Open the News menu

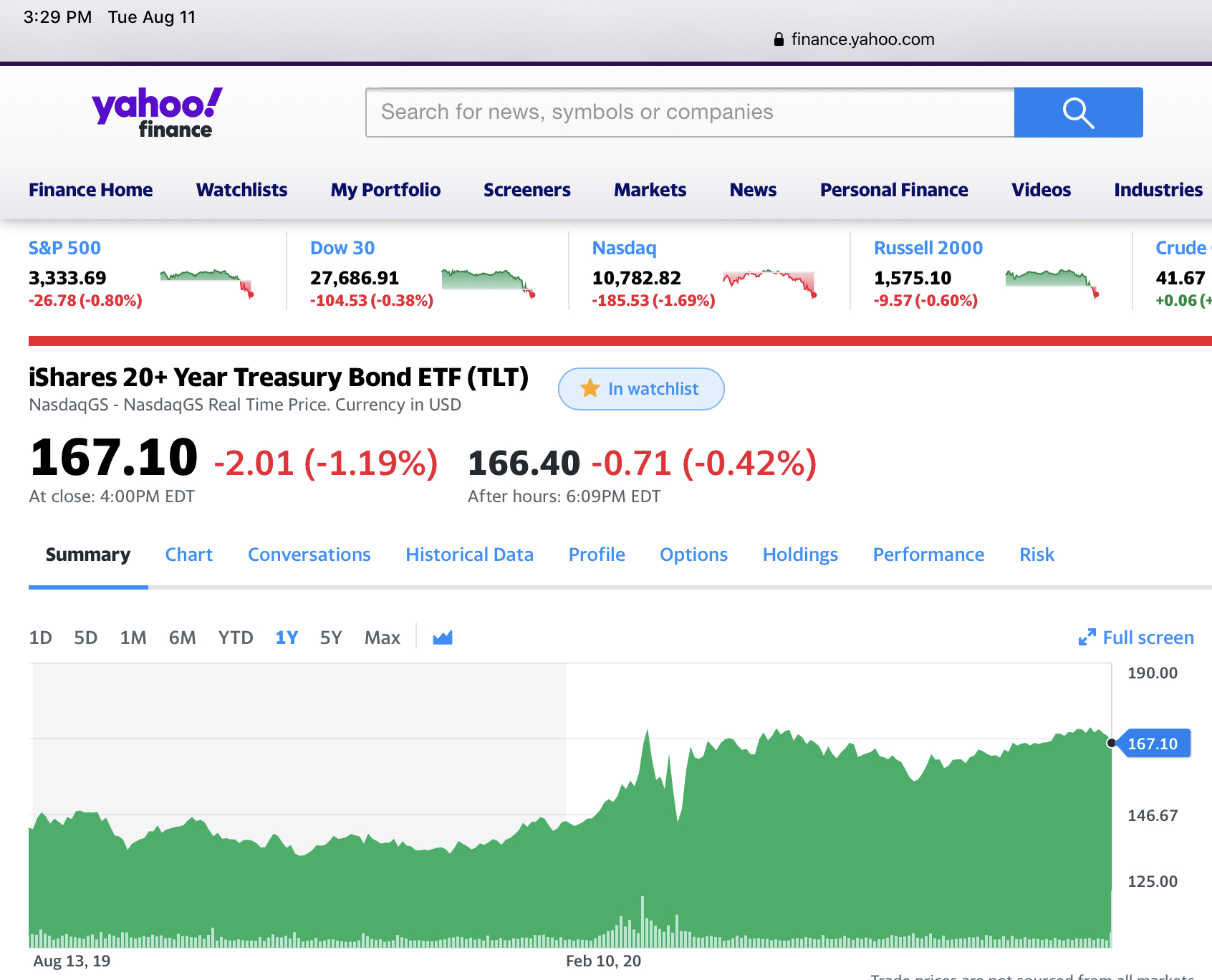coord(754,190)
